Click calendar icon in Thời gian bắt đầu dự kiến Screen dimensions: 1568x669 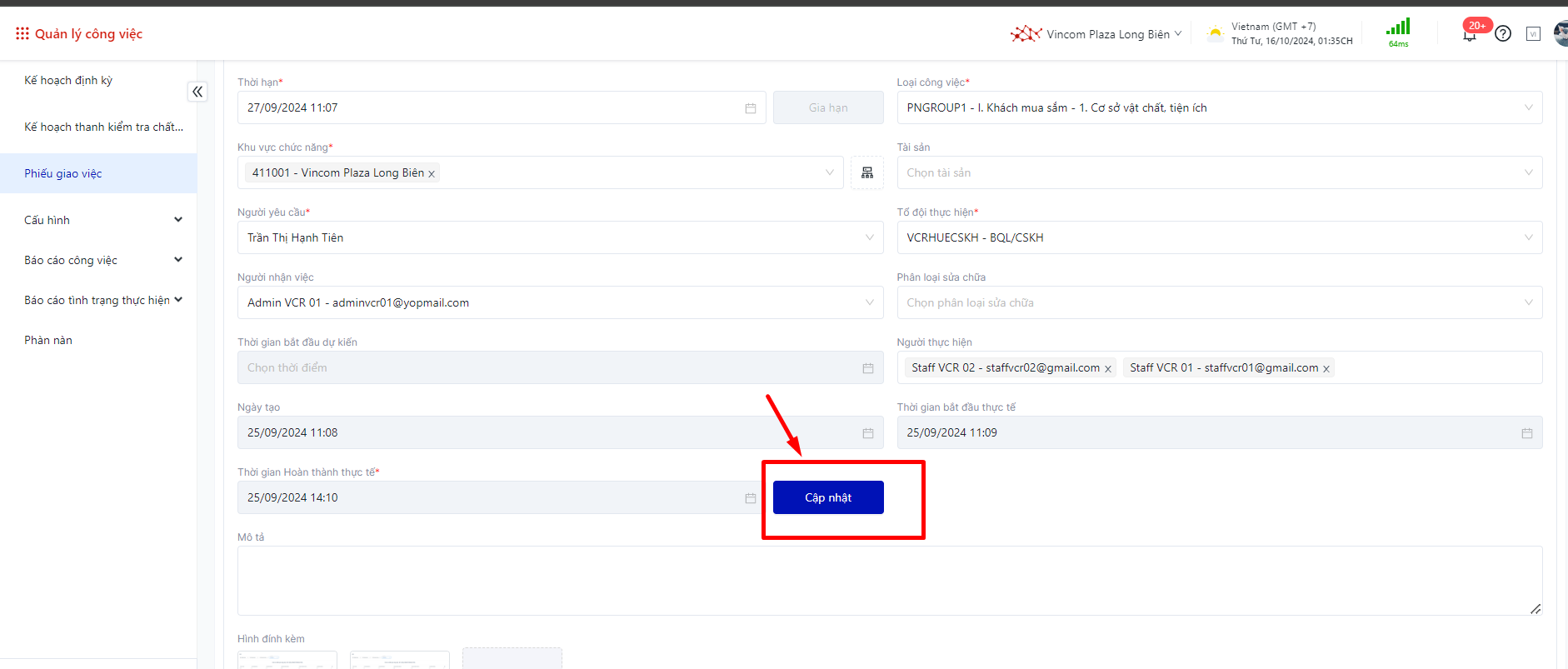point(868,368)
